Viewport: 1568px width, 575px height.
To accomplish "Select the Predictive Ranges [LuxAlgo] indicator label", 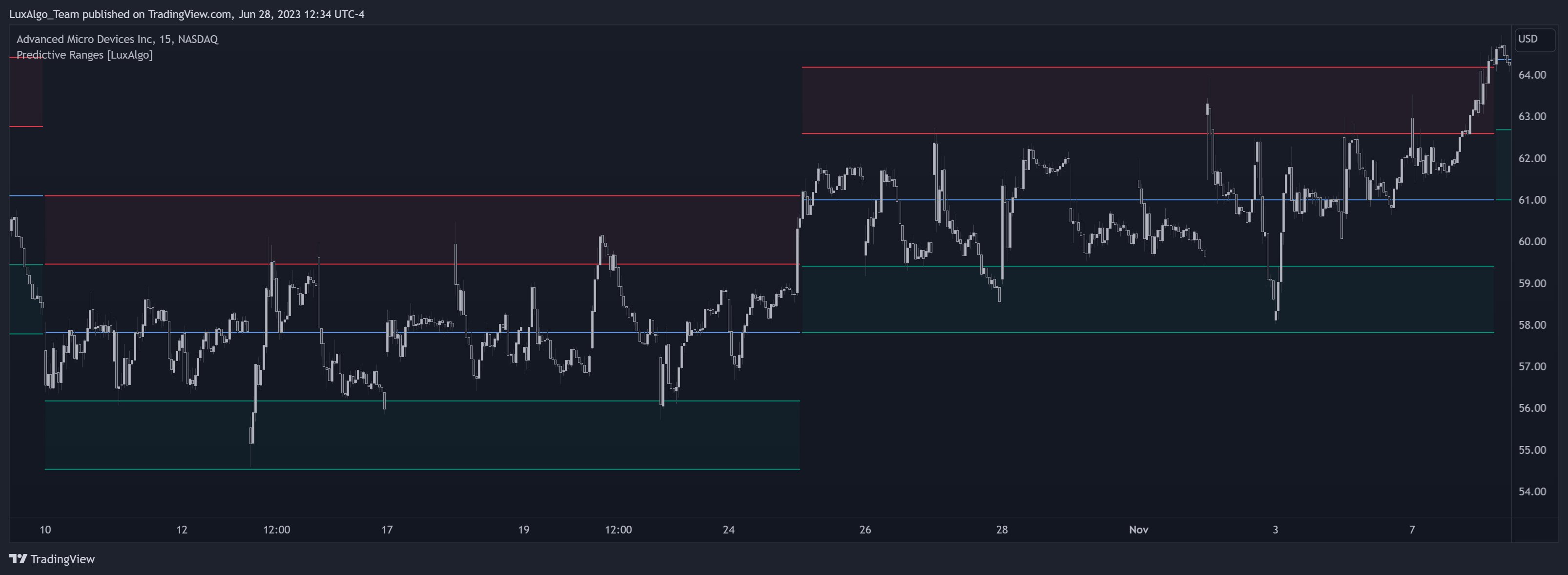I will 84,54.
